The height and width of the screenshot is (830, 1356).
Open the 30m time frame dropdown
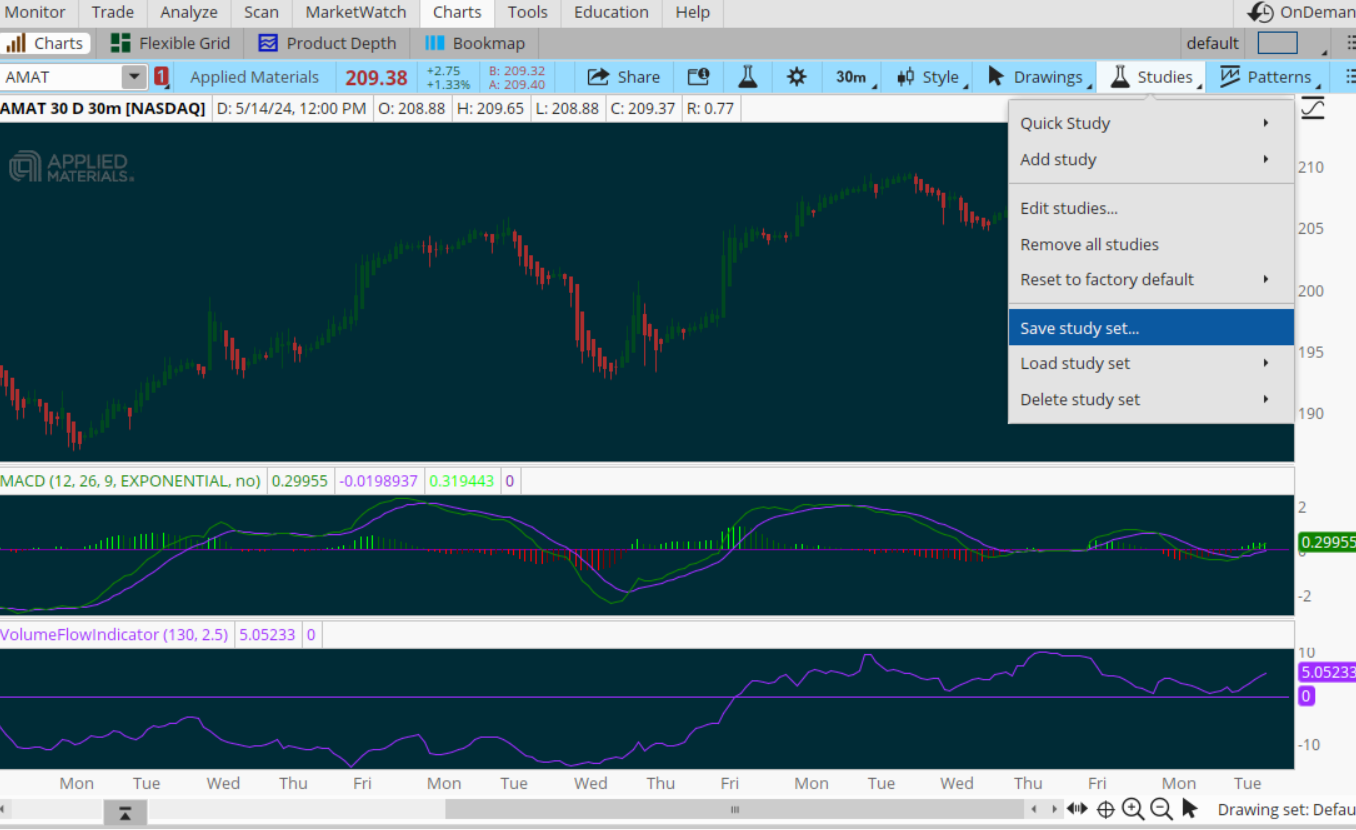[854, 77]
